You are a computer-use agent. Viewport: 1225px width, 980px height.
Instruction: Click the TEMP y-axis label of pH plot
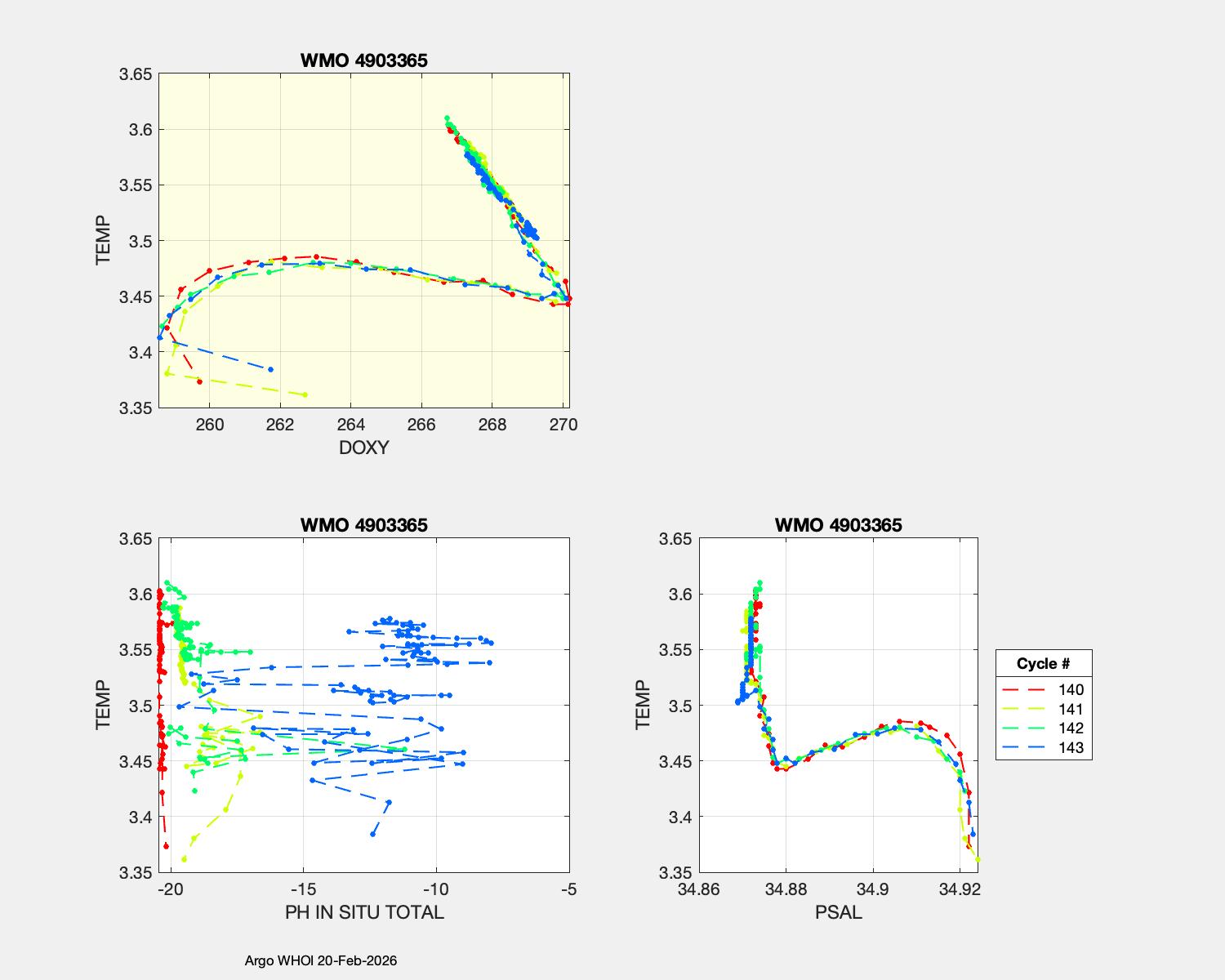click(x=103, y=705)
